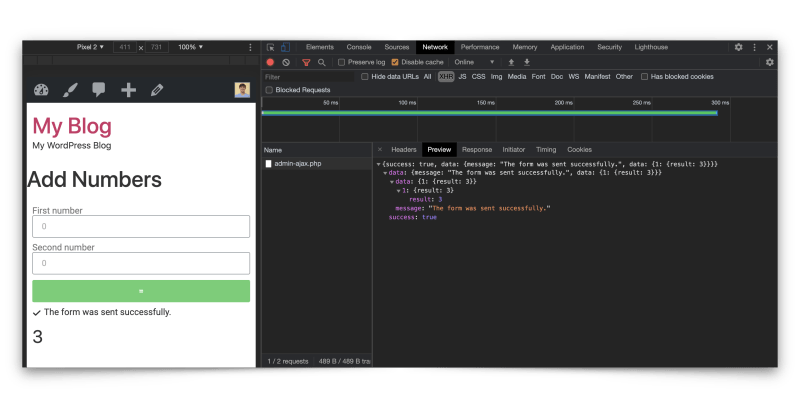The image size is (798, 412).
Task: Switch to the Elements tab
Action: point(320,47)
